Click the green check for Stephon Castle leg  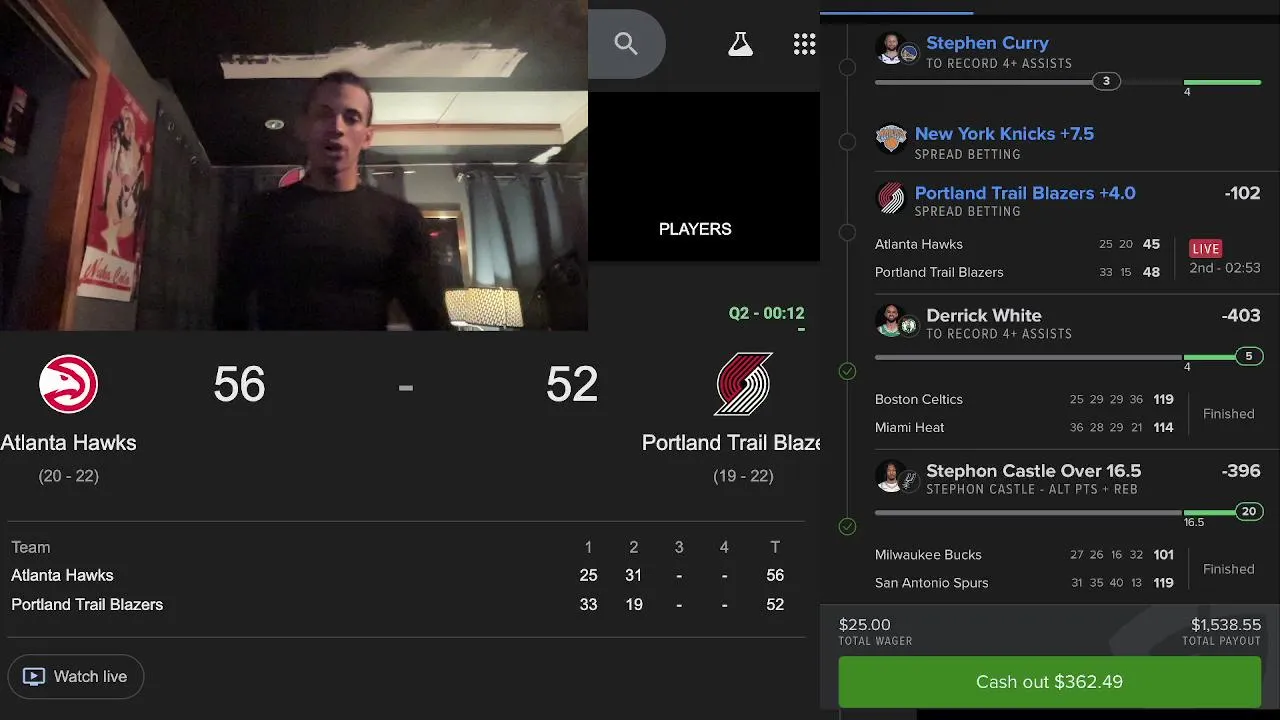[847, 526]
